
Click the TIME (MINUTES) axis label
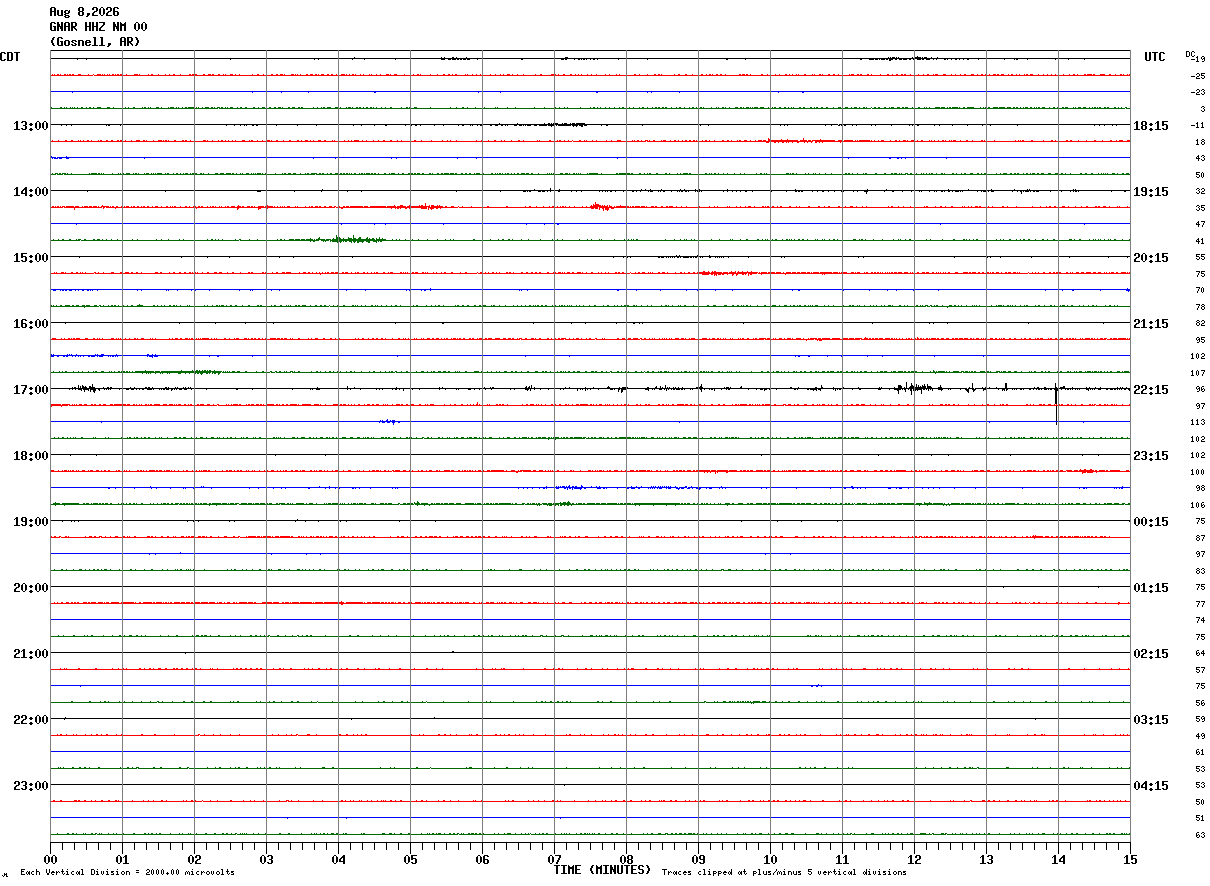(602, 870)
